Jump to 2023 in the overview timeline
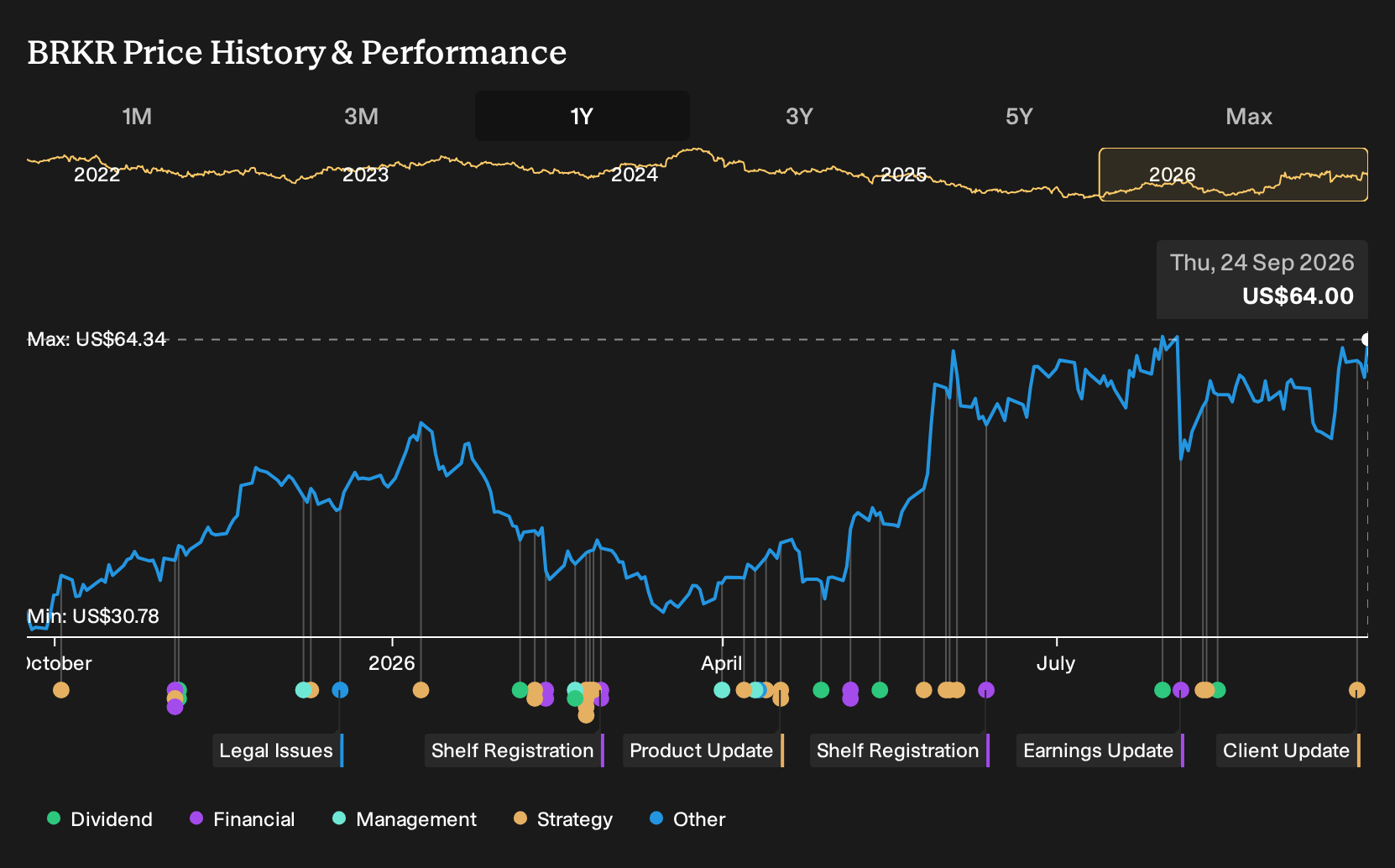The height and width of the screenshot is (868, 1395). 366,175
